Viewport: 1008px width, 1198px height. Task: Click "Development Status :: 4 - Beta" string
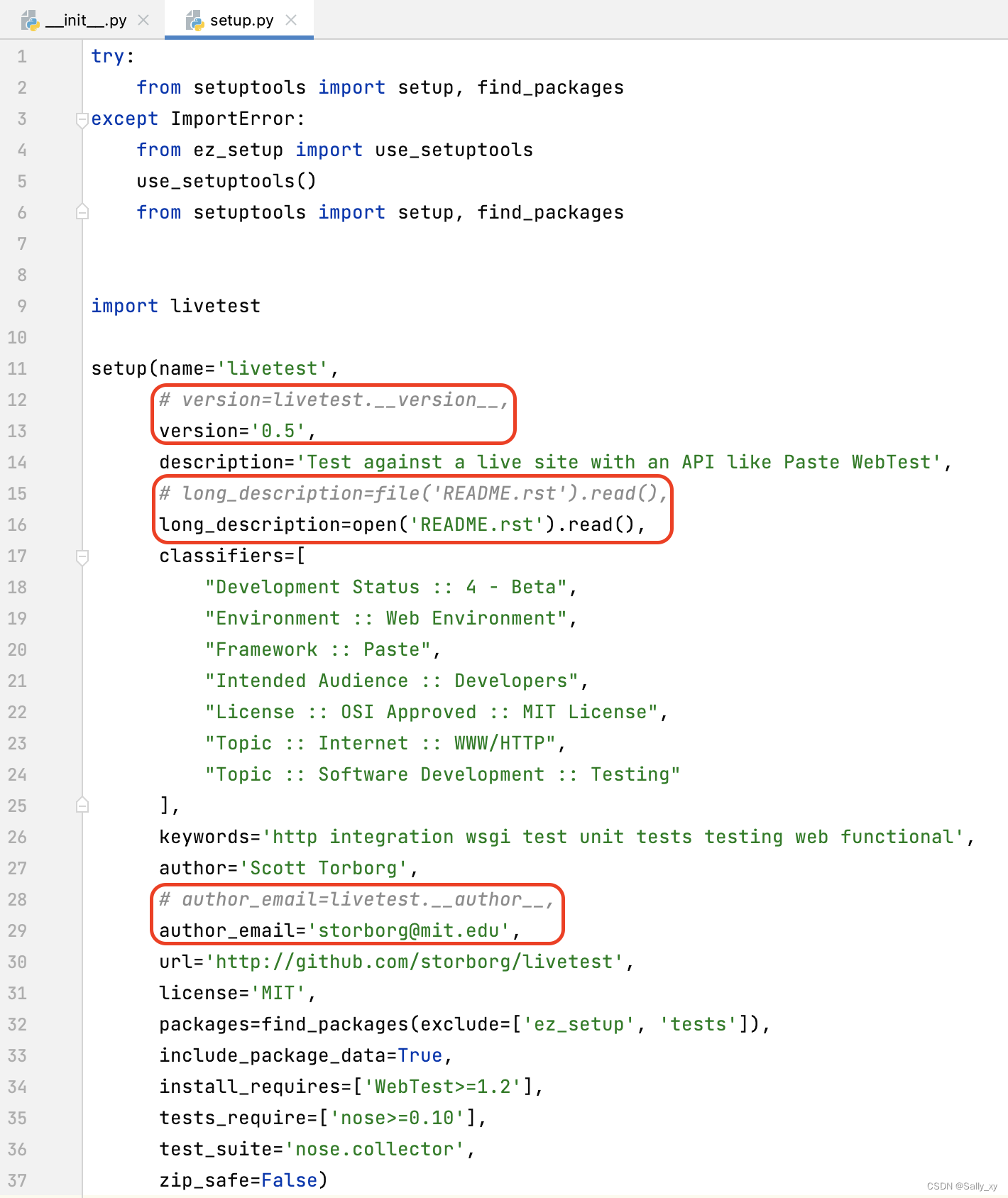(x=386, y=587)
